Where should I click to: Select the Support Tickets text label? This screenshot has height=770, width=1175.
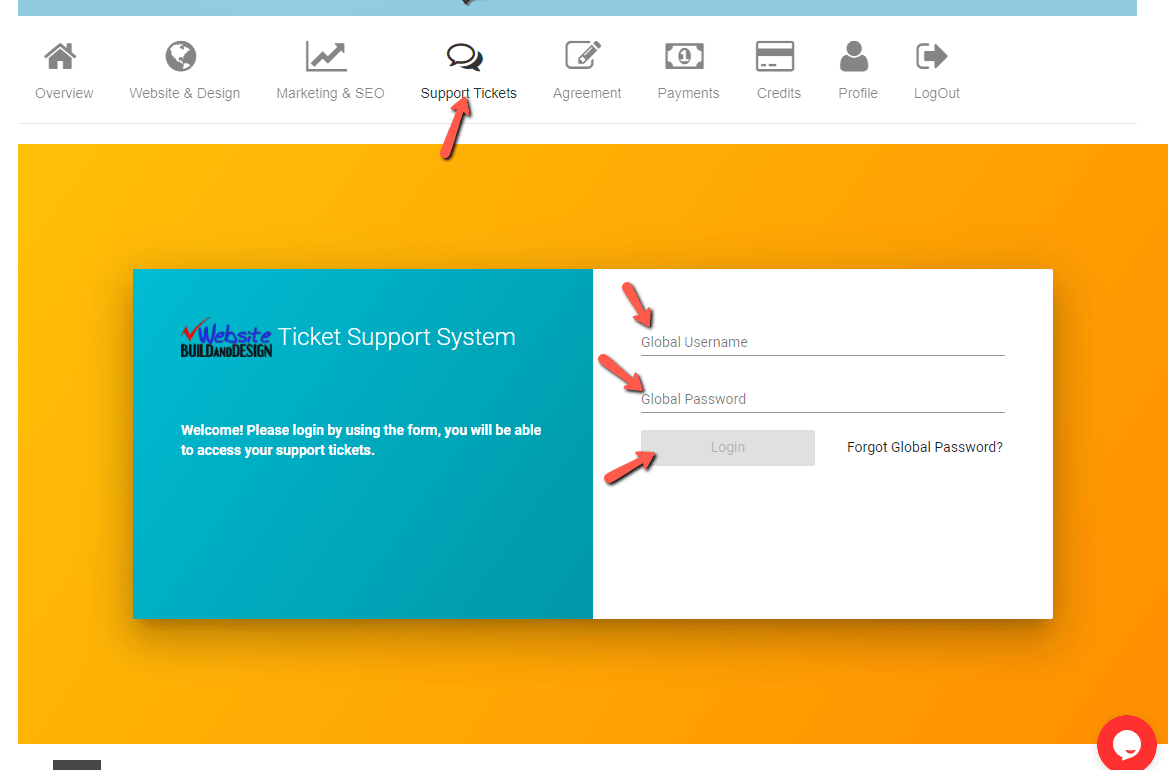click(468, 93)
